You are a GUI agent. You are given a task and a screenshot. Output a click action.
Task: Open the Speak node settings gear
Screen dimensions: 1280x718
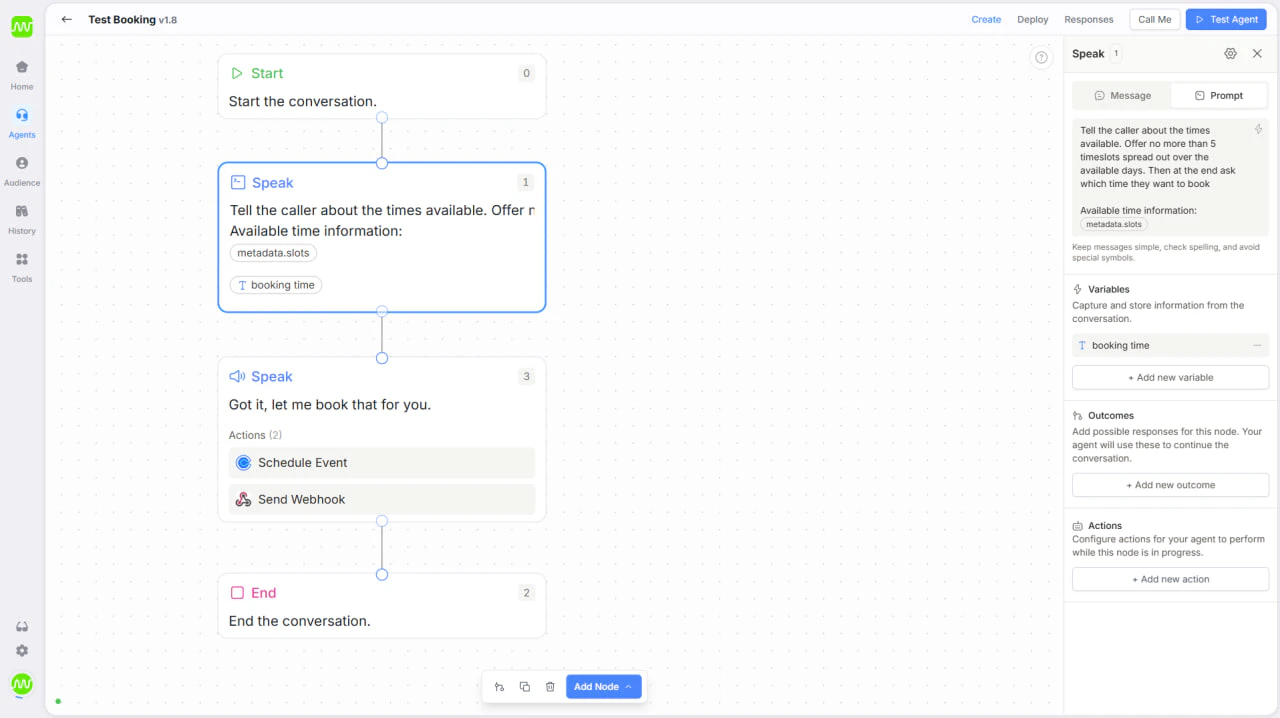pos(1230,53)
